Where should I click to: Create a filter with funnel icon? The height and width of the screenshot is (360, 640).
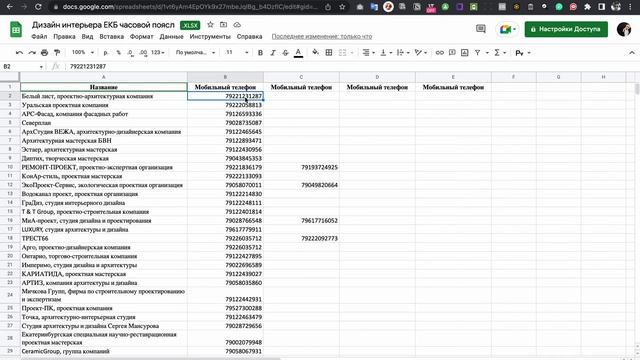pyautogui.click(x=477, y=53)
